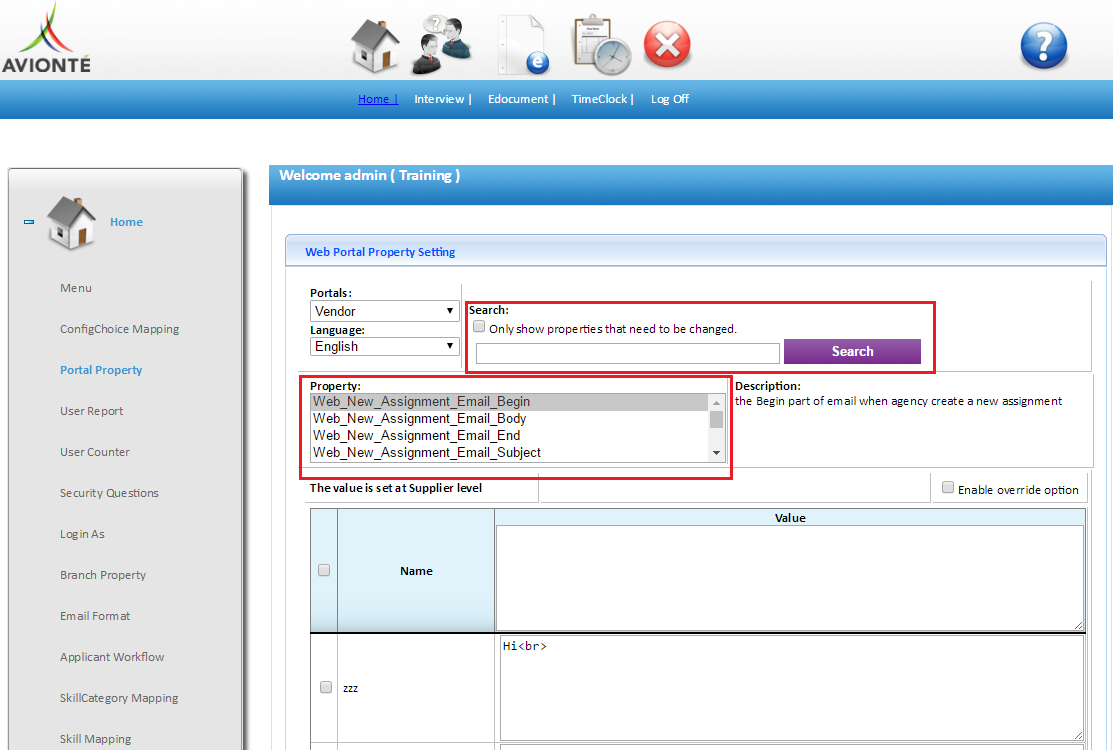Open Applicant Workflow in the sidebar
Viewport: 1113px width, 750px height.
click(x=112, y=658)
